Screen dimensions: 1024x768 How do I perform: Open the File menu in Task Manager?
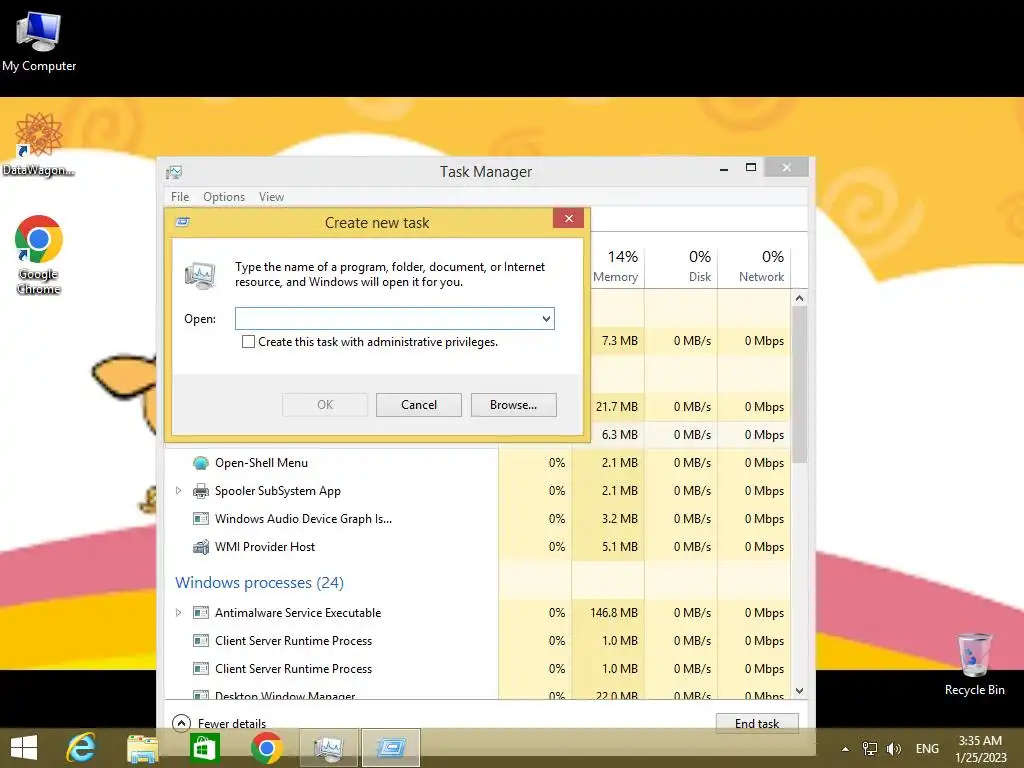[180, 197]
